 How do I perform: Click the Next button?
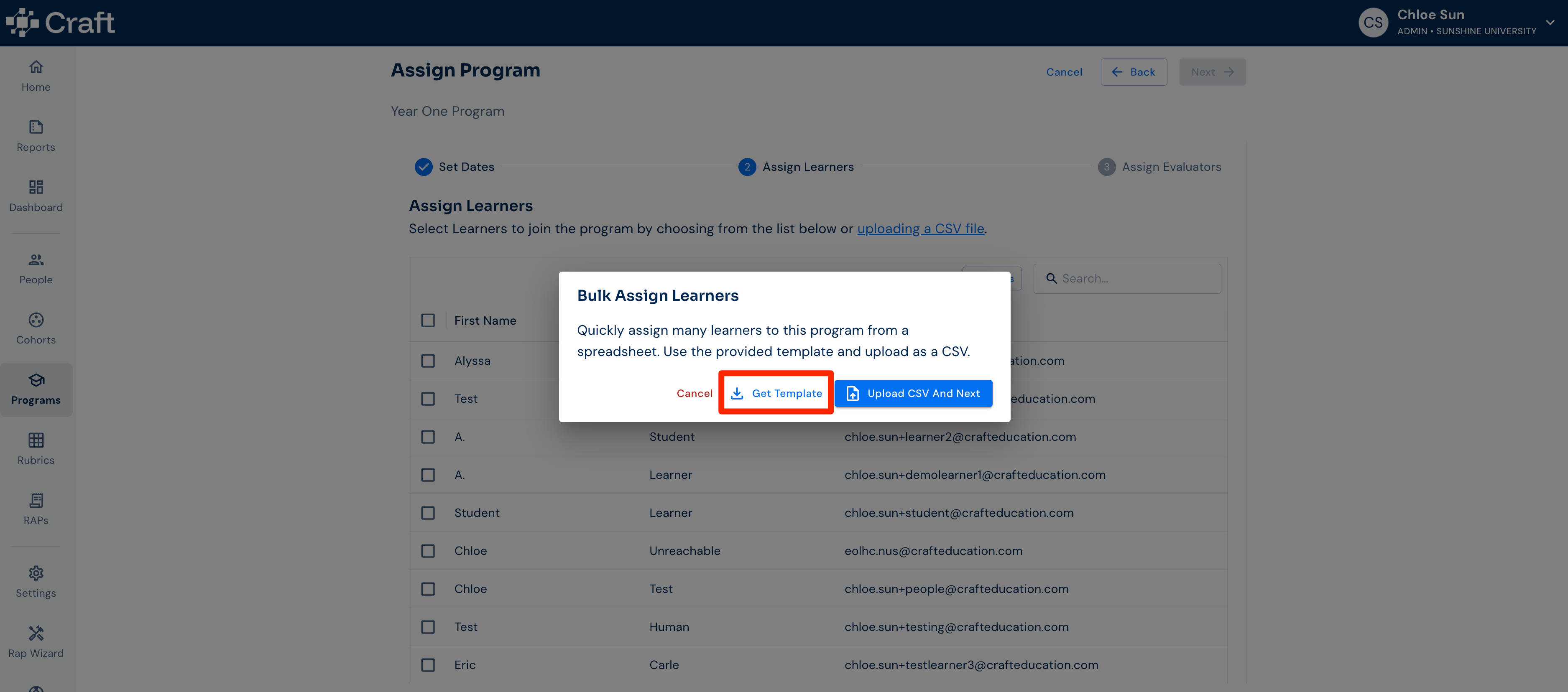tap(1212, 72)
